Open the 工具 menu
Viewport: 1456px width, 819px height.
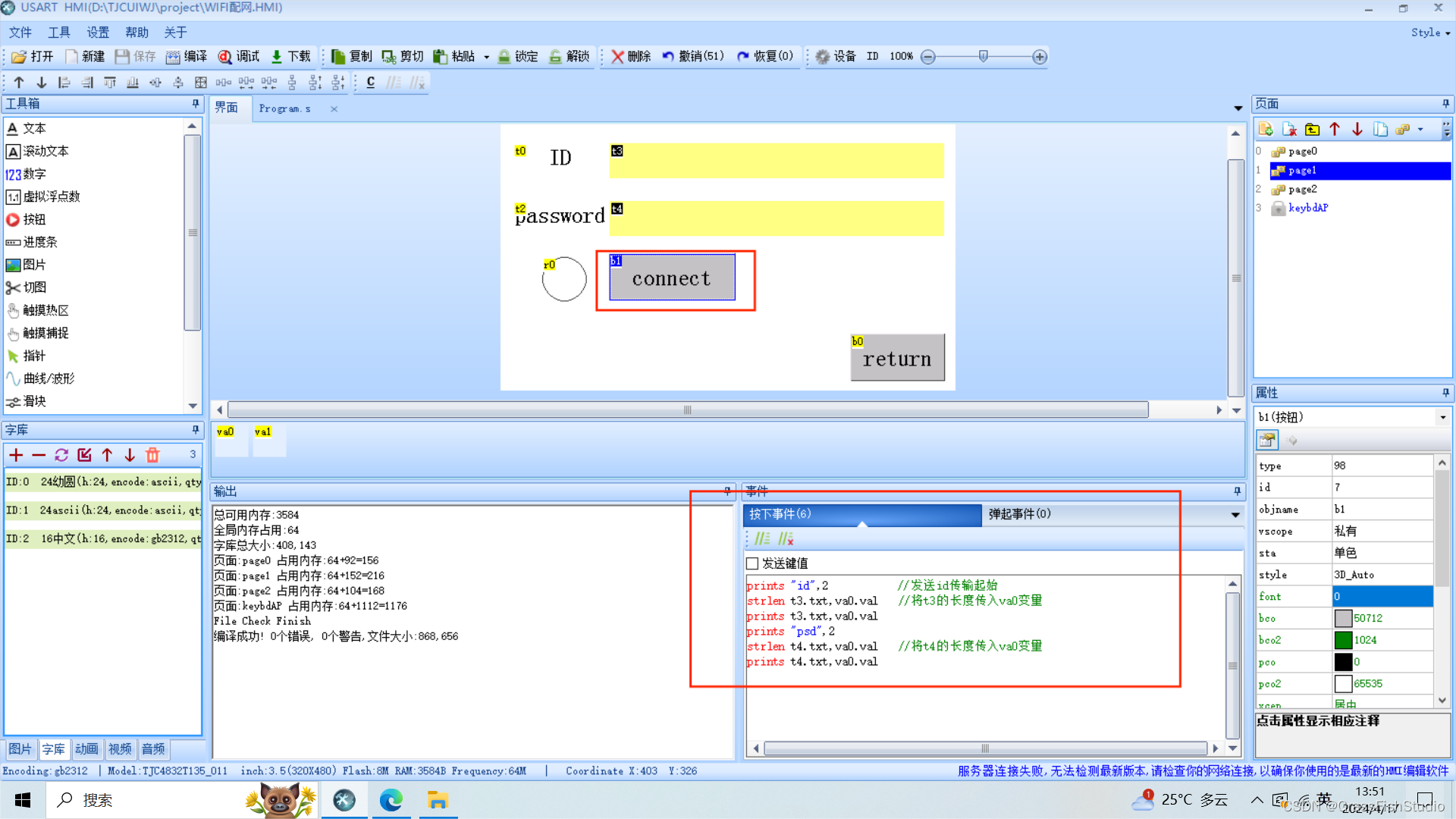click(58, 33)
